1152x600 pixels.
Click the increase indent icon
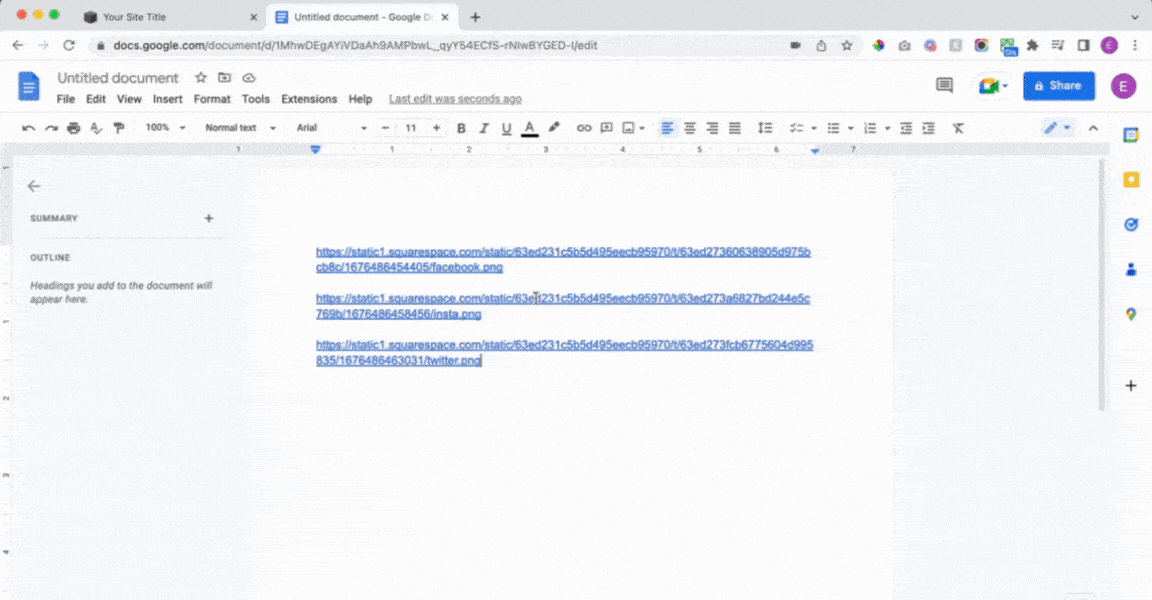tap(929, 129)
